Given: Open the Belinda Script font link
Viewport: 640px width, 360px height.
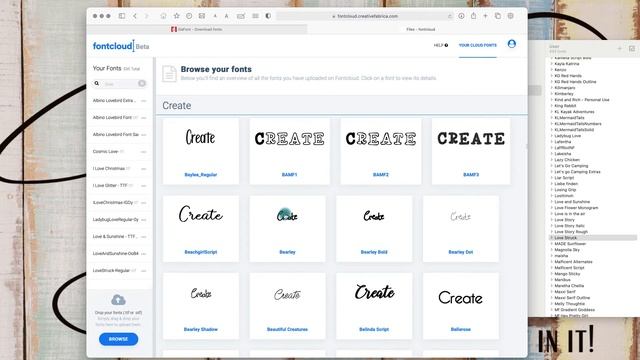Looking at the screenshot, I should point(374,329).
